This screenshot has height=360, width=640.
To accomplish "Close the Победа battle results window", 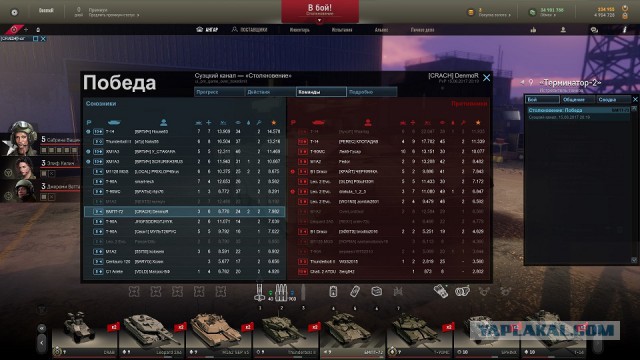I will (x=487, y=78).
